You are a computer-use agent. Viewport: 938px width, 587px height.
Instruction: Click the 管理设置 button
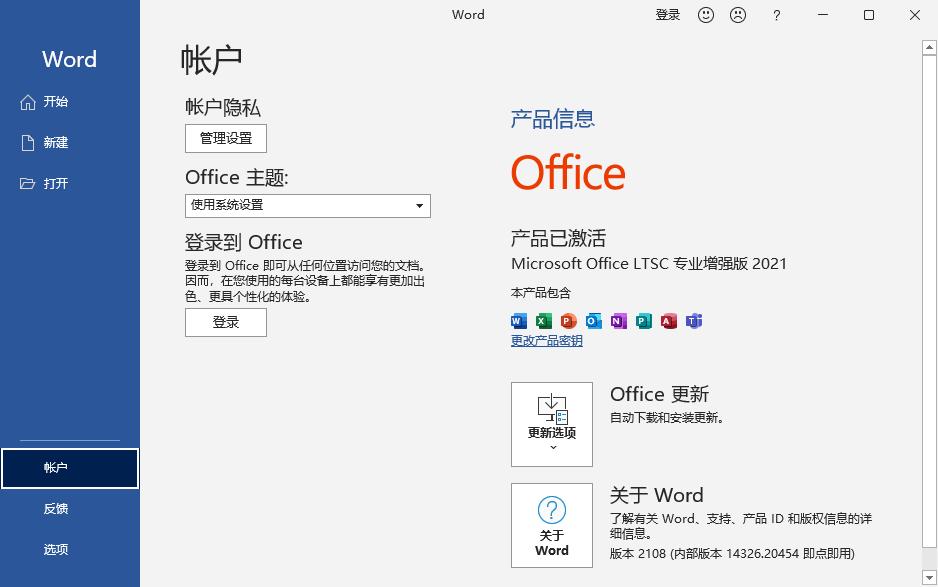coord(225,138)
